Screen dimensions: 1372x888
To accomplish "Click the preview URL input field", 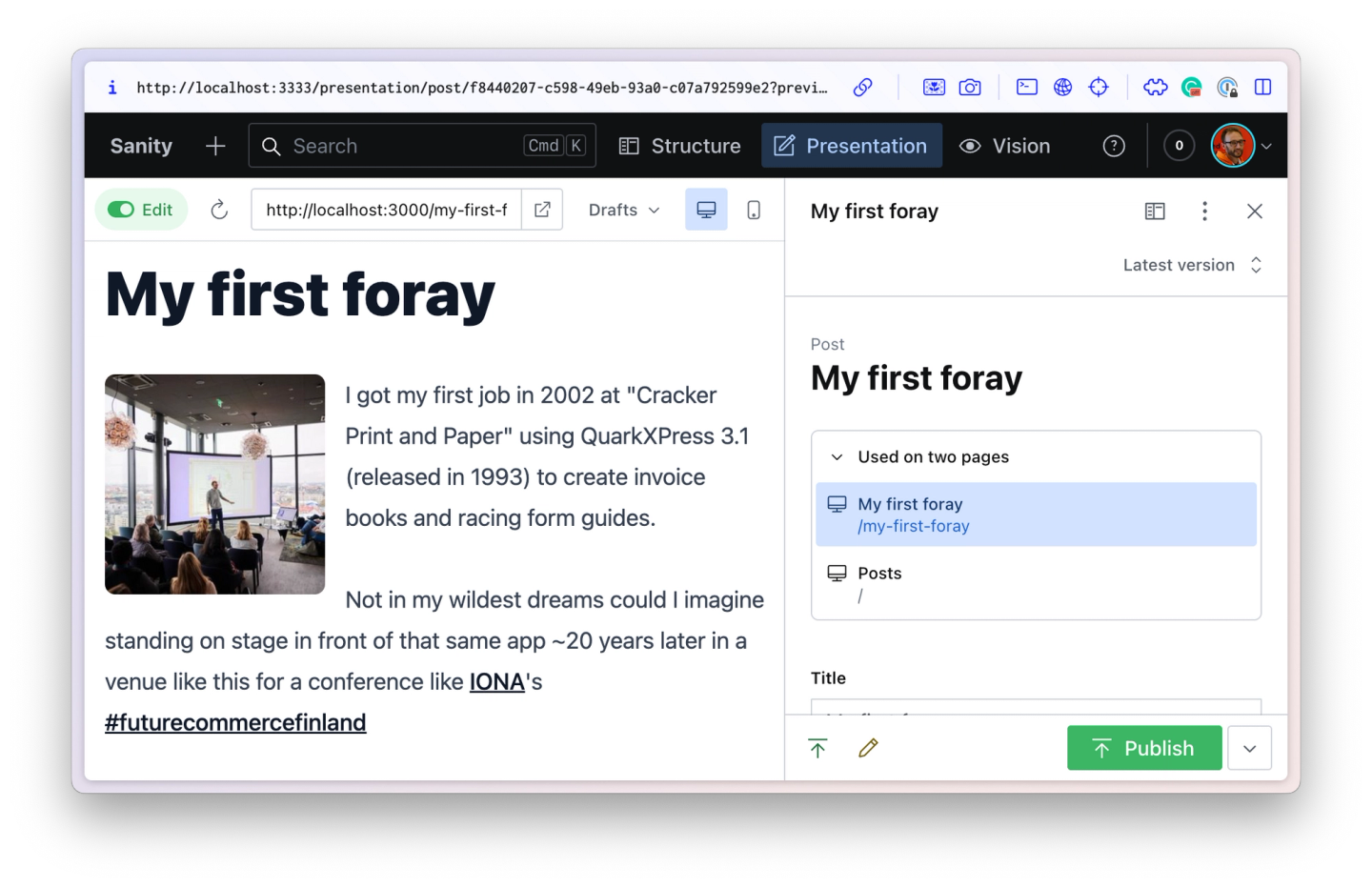I will point(386,210).
